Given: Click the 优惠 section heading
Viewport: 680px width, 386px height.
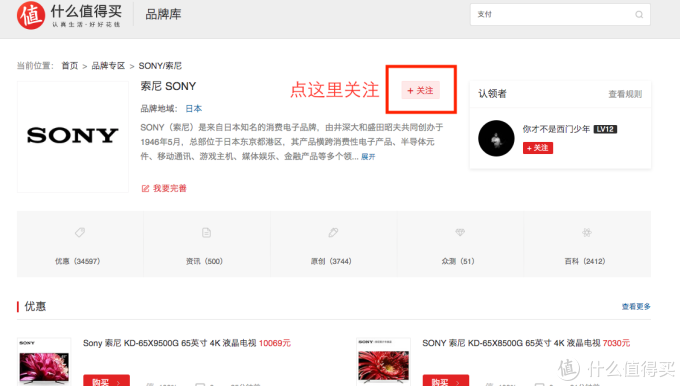Looking at the screenshot, I should [35, 306].
